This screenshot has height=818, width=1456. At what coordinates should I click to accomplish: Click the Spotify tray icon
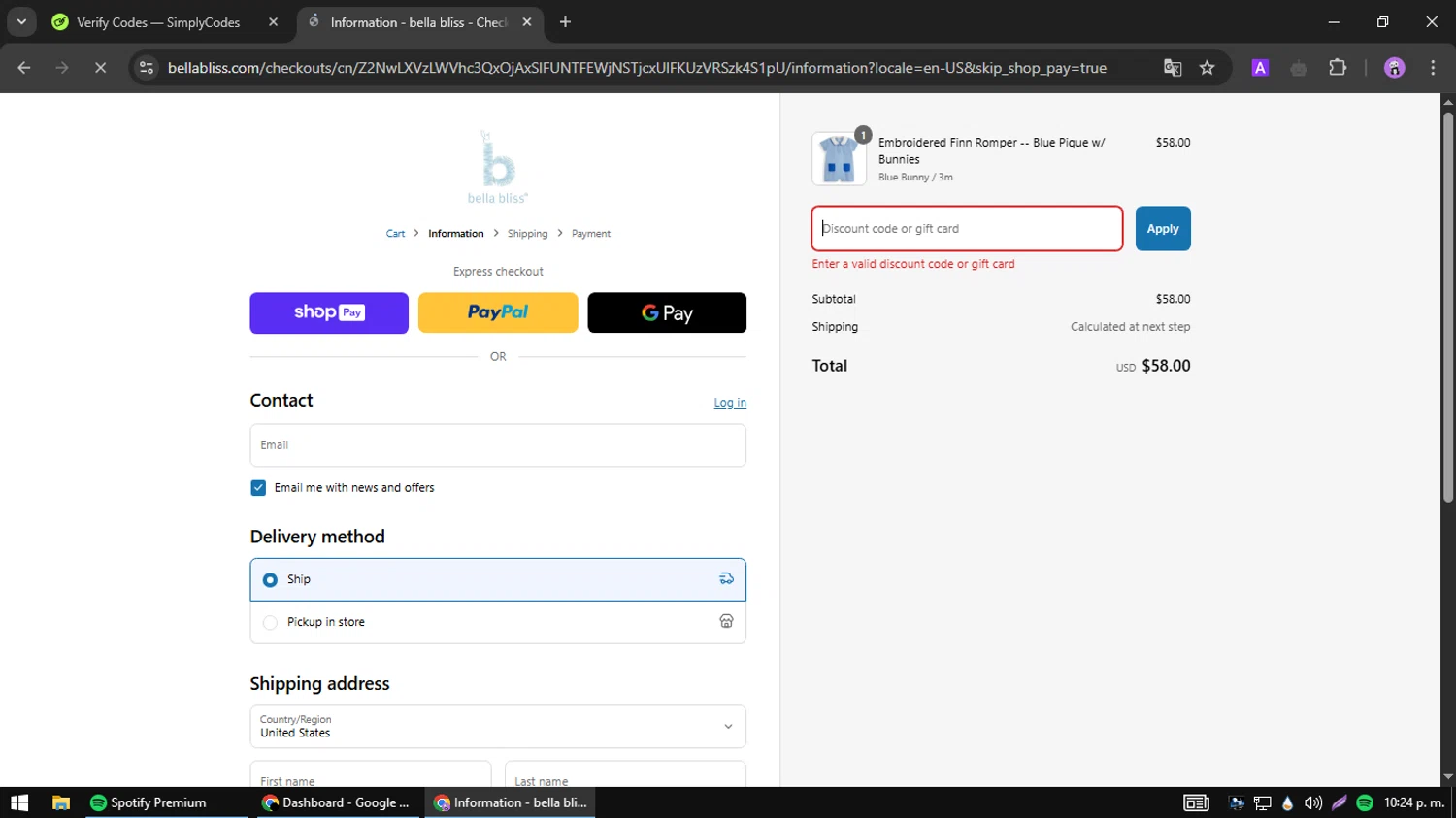1365,802
